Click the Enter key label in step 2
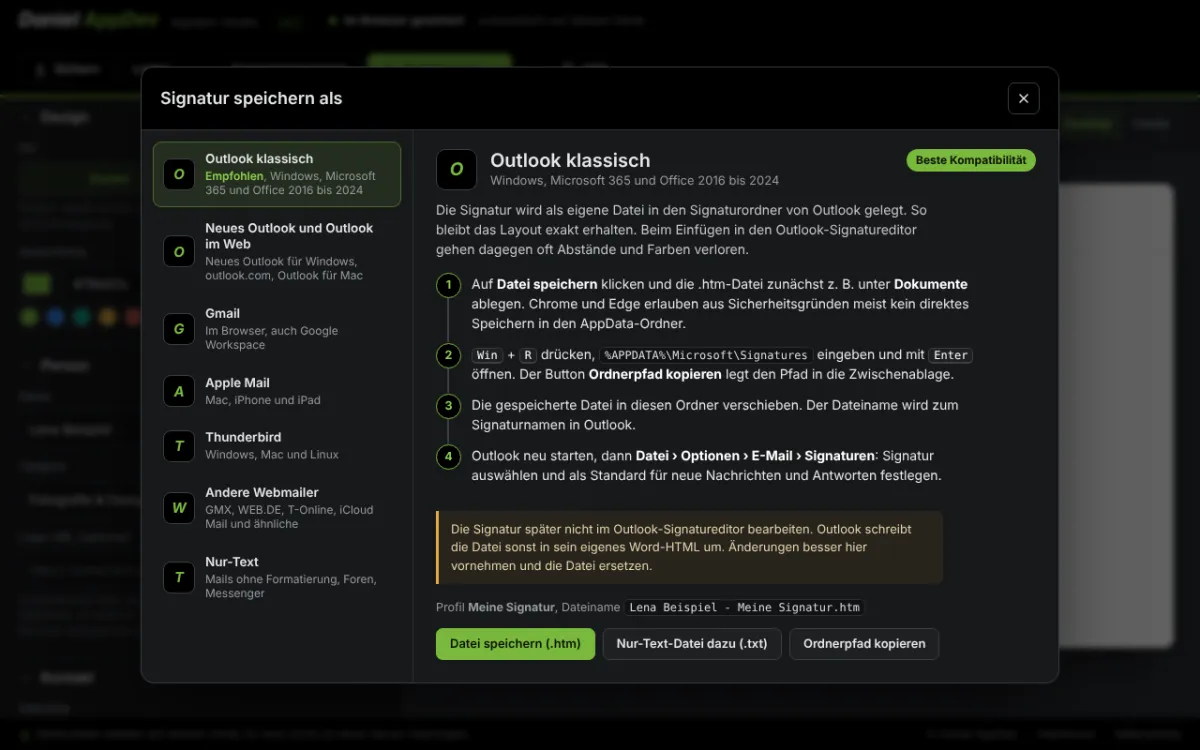1200x750 pixels. (951, 355)
